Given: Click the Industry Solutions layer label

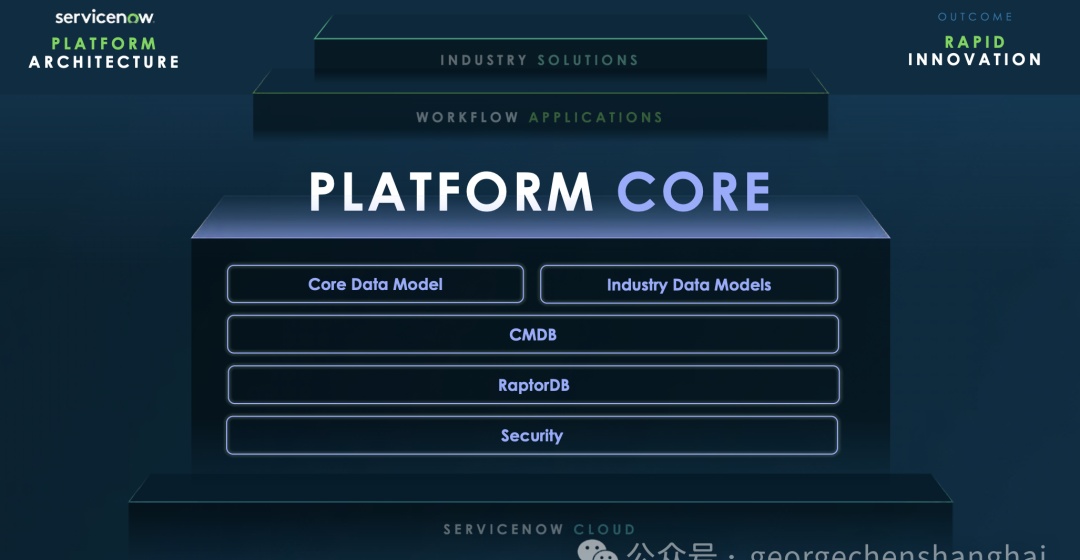Looking at the screenshot, I should pos(539,61).
